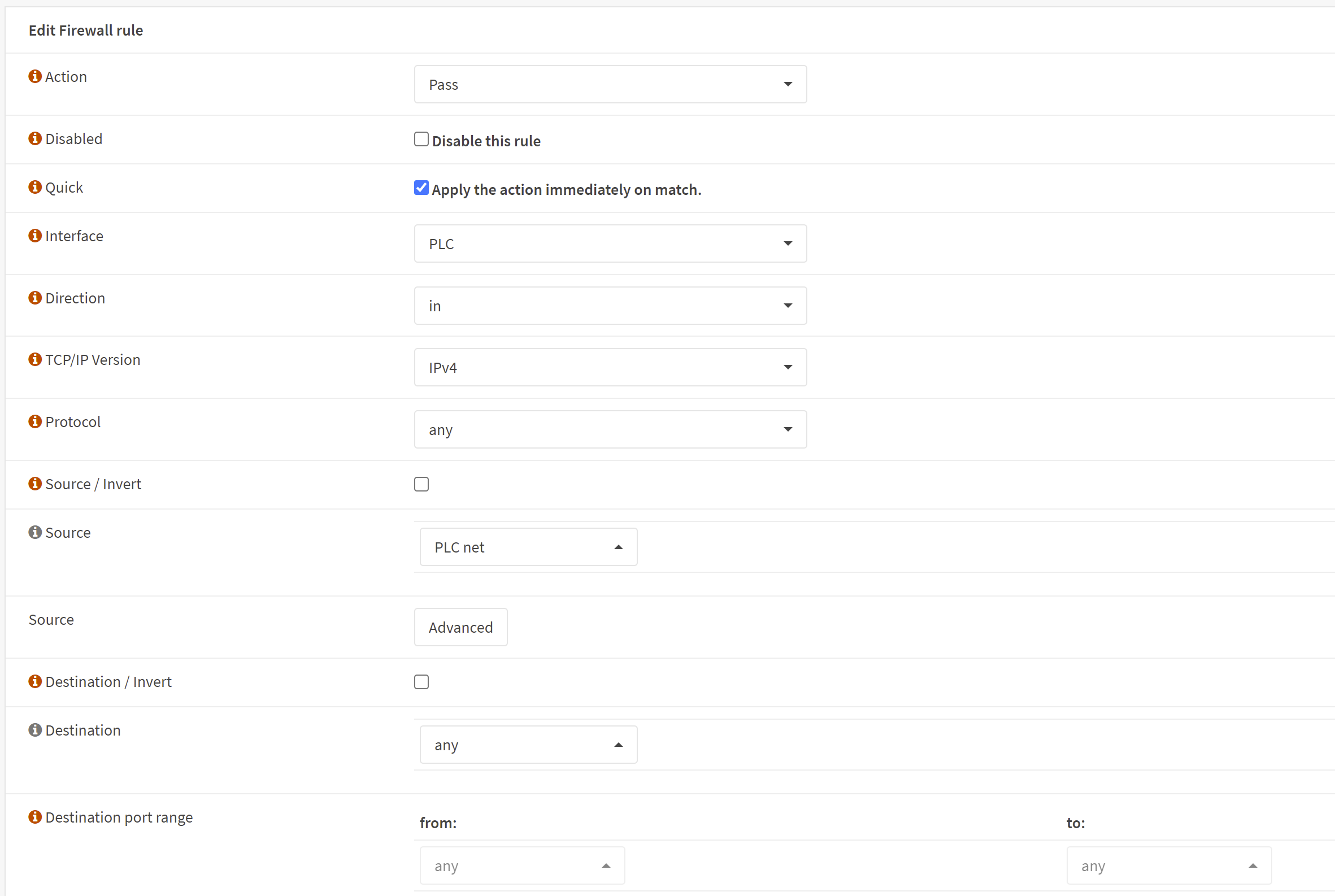
Task: Click the help icon next to Disabled
Action: [x=35, y=138]
